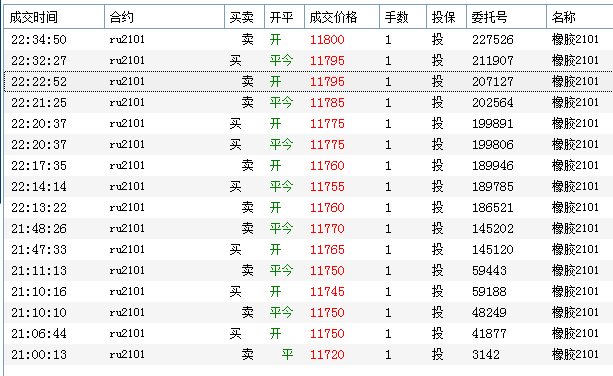Click order number 145120

[493, 250]
